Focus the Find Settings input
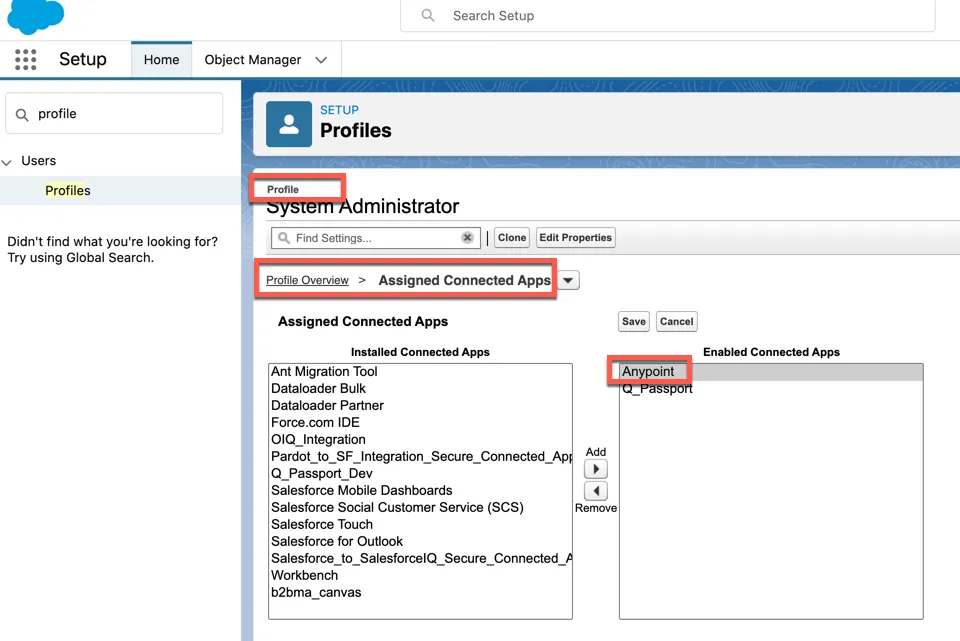Screen dimensions: 960x641 click(376, 238)
